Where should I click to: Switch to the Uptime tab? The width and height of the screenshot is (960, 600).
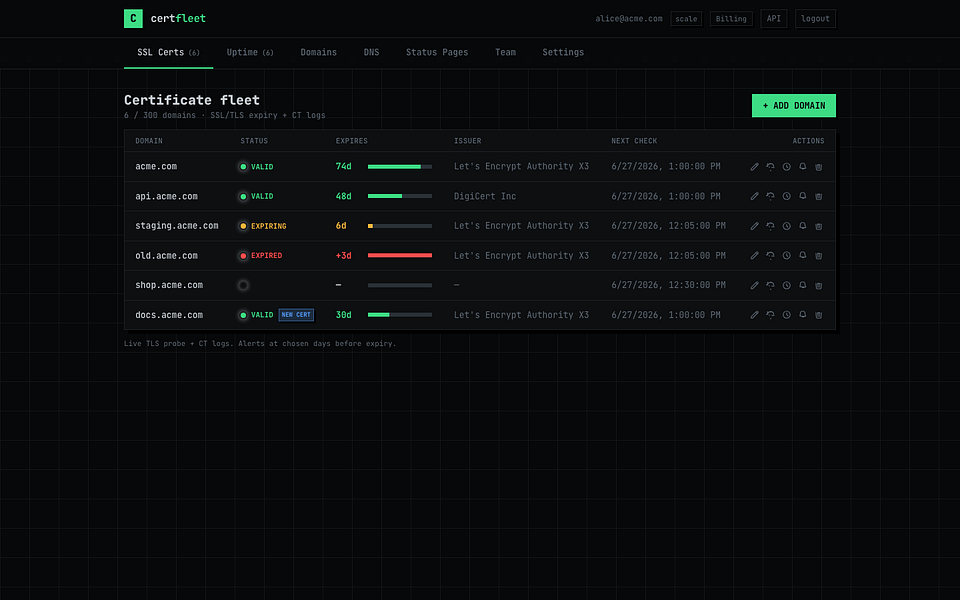tap(250, 53)
